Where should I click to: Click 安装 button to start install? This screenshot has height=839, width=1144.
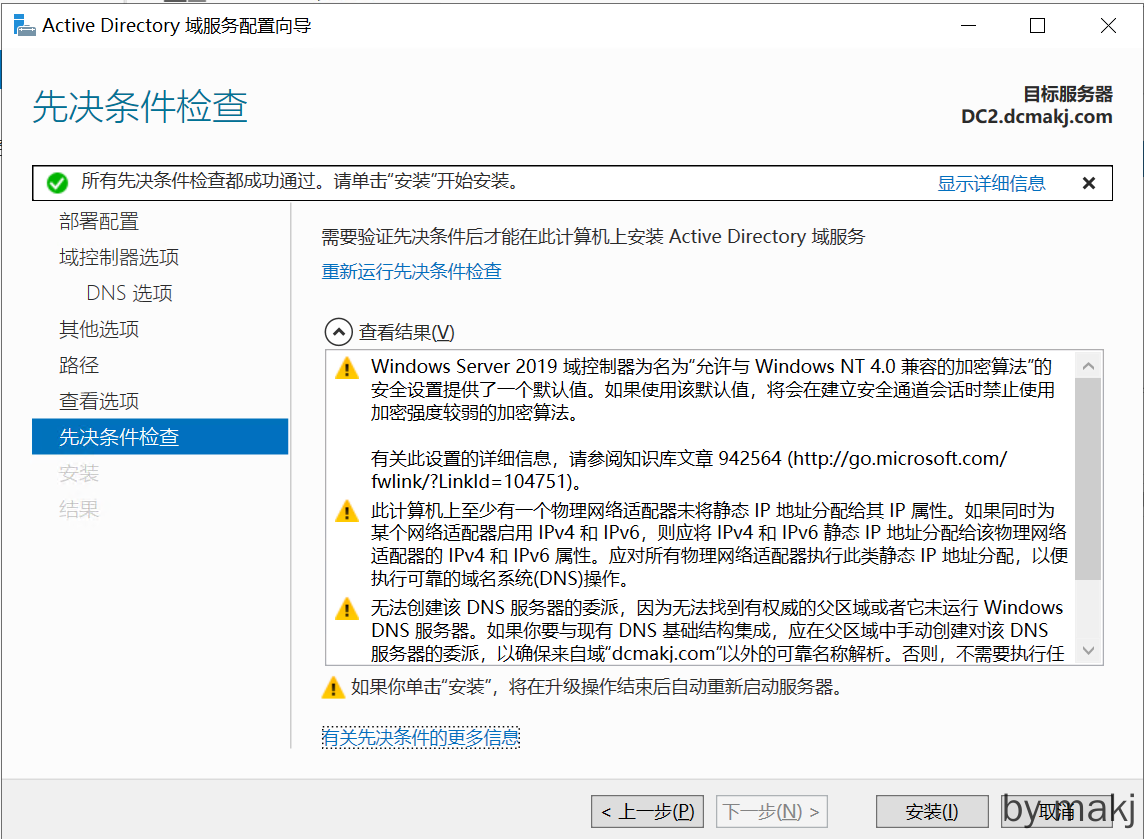[x=931, y=811]
